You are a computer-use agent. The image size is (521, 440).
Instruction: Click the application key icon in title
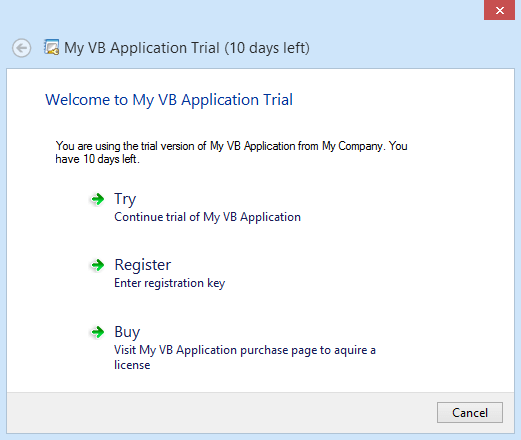52,47
